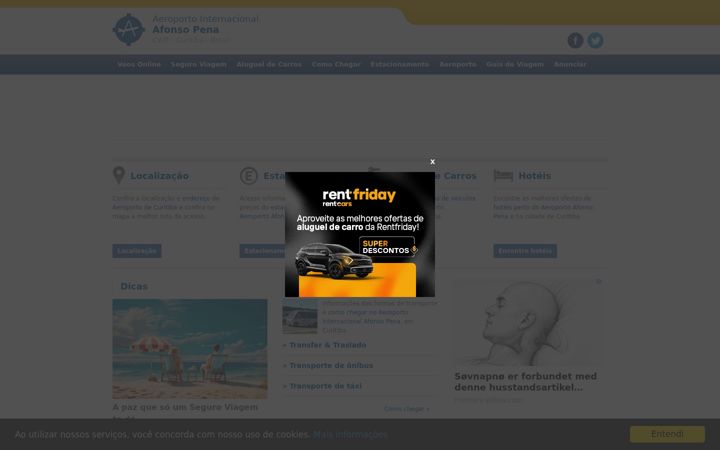Open Como Chegar menu item

[336, 64]
